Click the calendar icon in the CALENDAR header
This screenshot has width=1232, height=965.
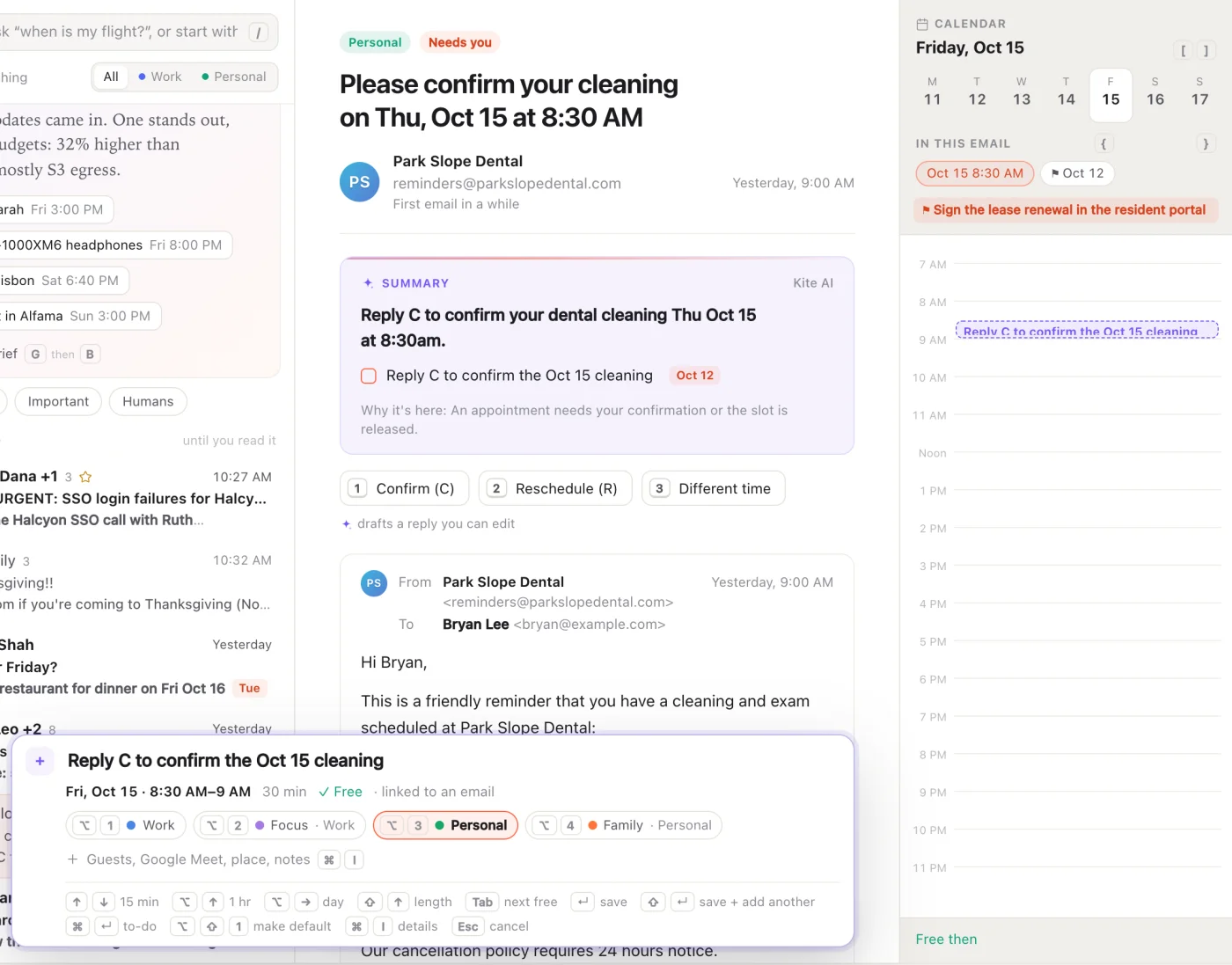click(x=922, y=24)
